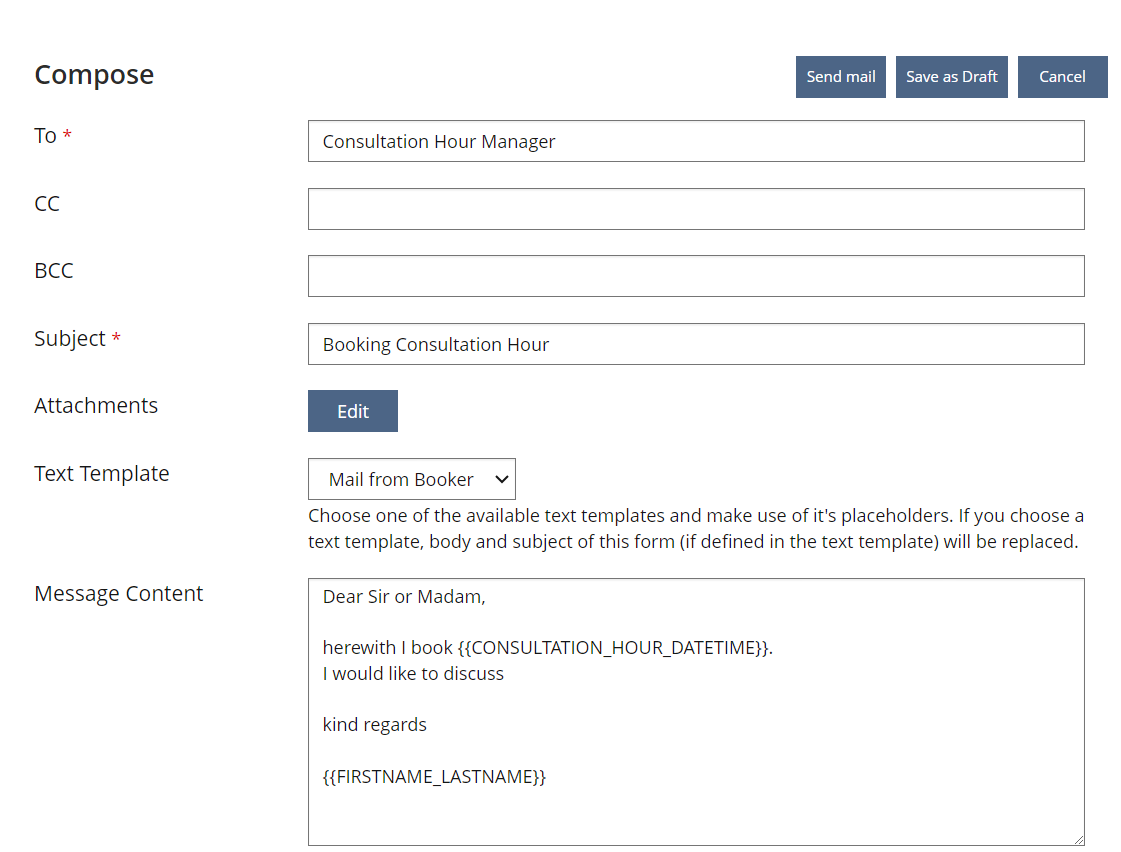The width and height of the screenshot is (1121, 852).
Task: Click the "BCC" field label
Action: point(54,271)
